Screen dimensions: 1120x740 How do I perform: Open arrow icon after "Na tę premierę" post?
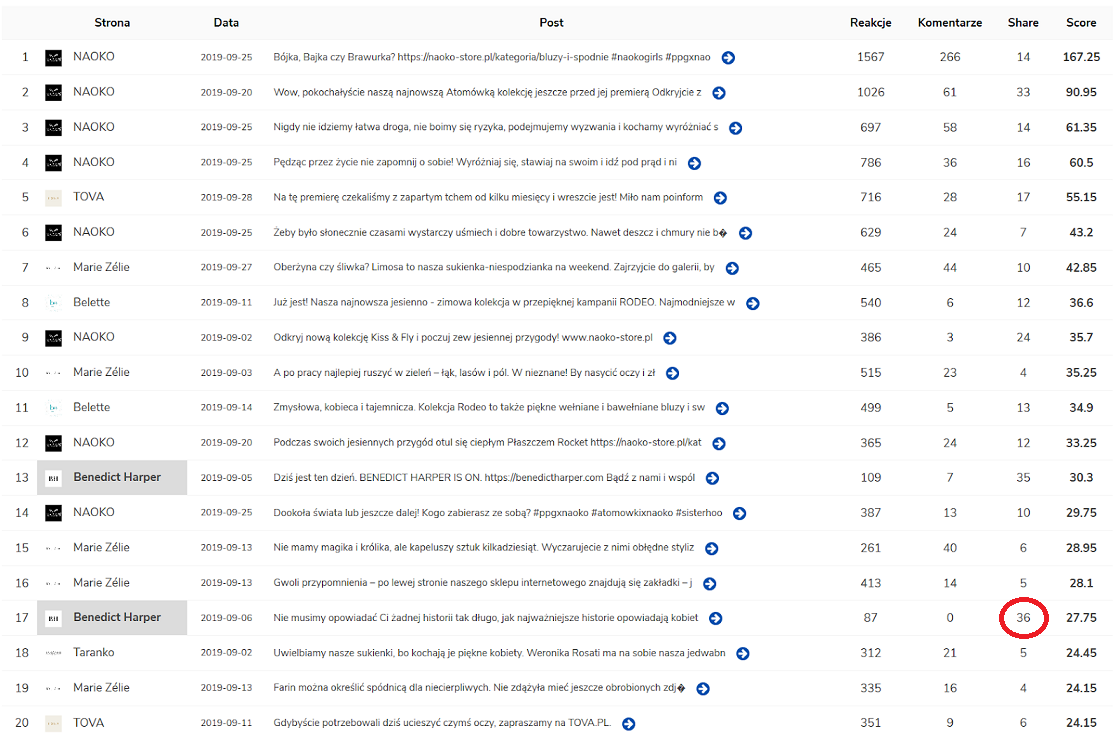[720, 198]
